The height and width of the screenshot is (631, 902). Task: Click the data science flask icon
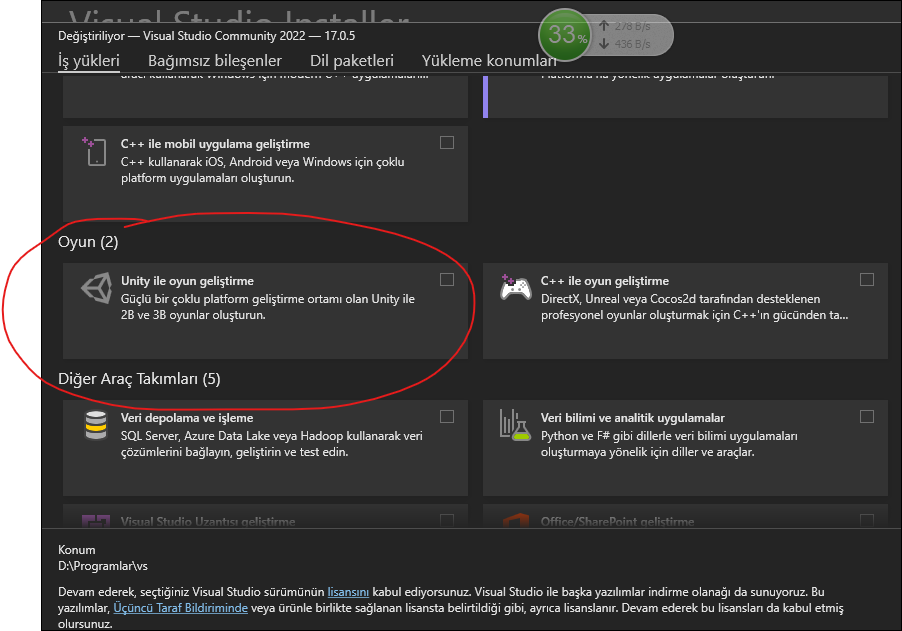[x=515, y=425]
